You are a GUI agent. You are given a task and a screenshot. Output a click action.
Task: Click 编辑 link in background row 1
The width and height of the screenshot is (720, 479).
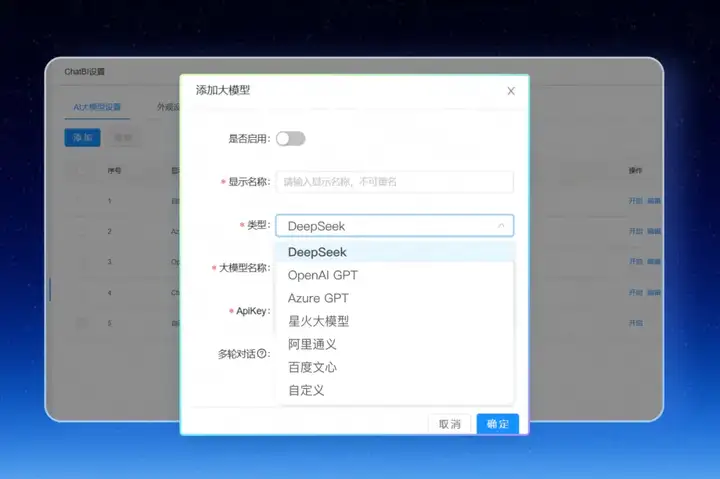point(654,201)
